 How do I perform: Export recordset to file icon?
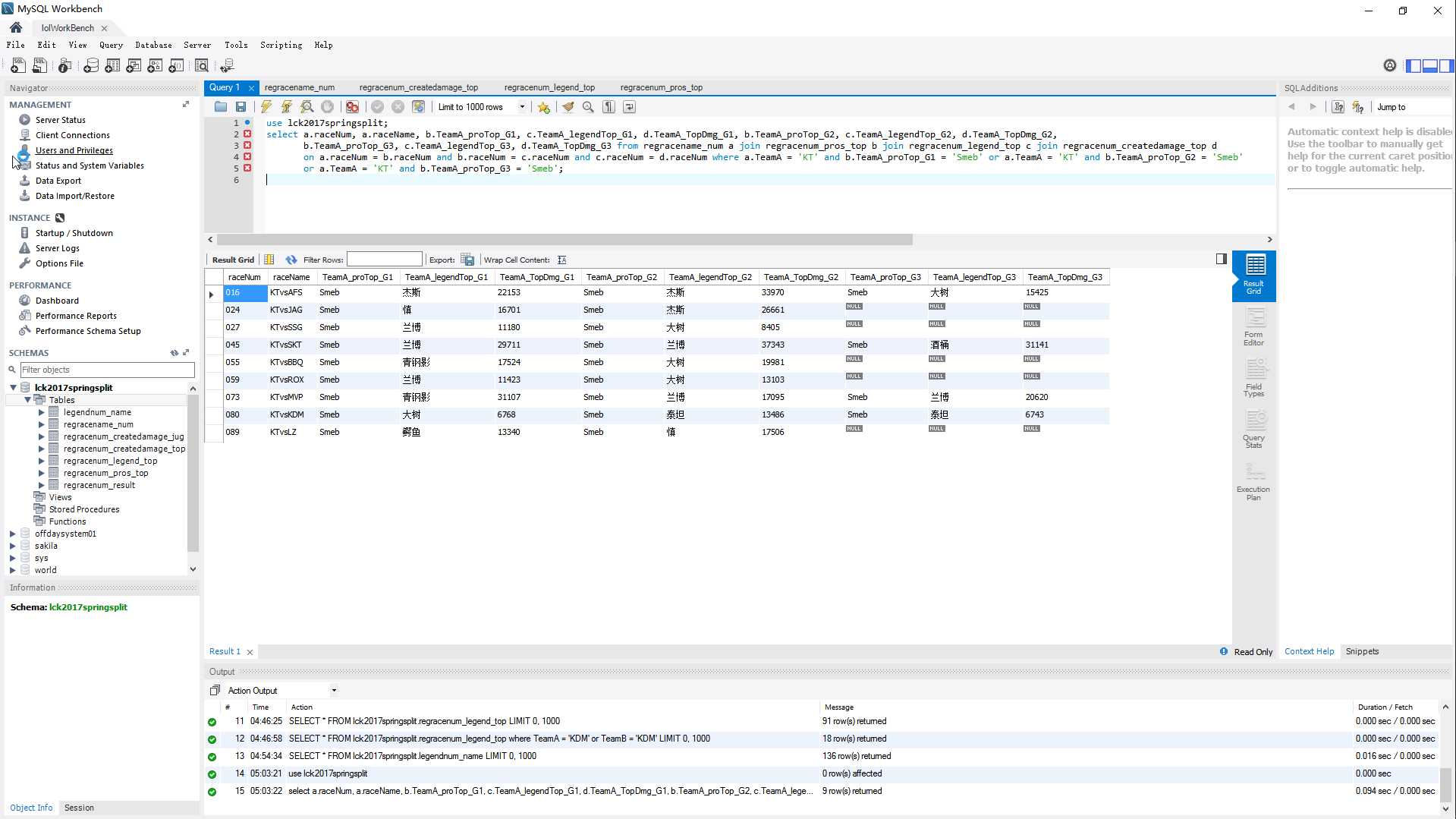point(467,260)
